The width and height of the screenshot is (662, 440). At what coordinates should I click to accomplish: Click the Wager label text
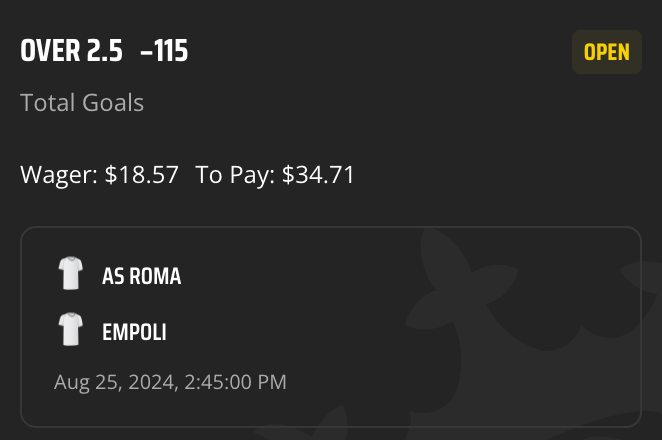60,175
